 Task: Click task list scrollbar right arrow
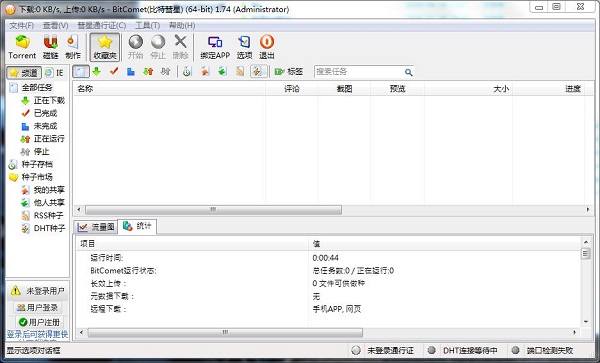tap(588, 210)
